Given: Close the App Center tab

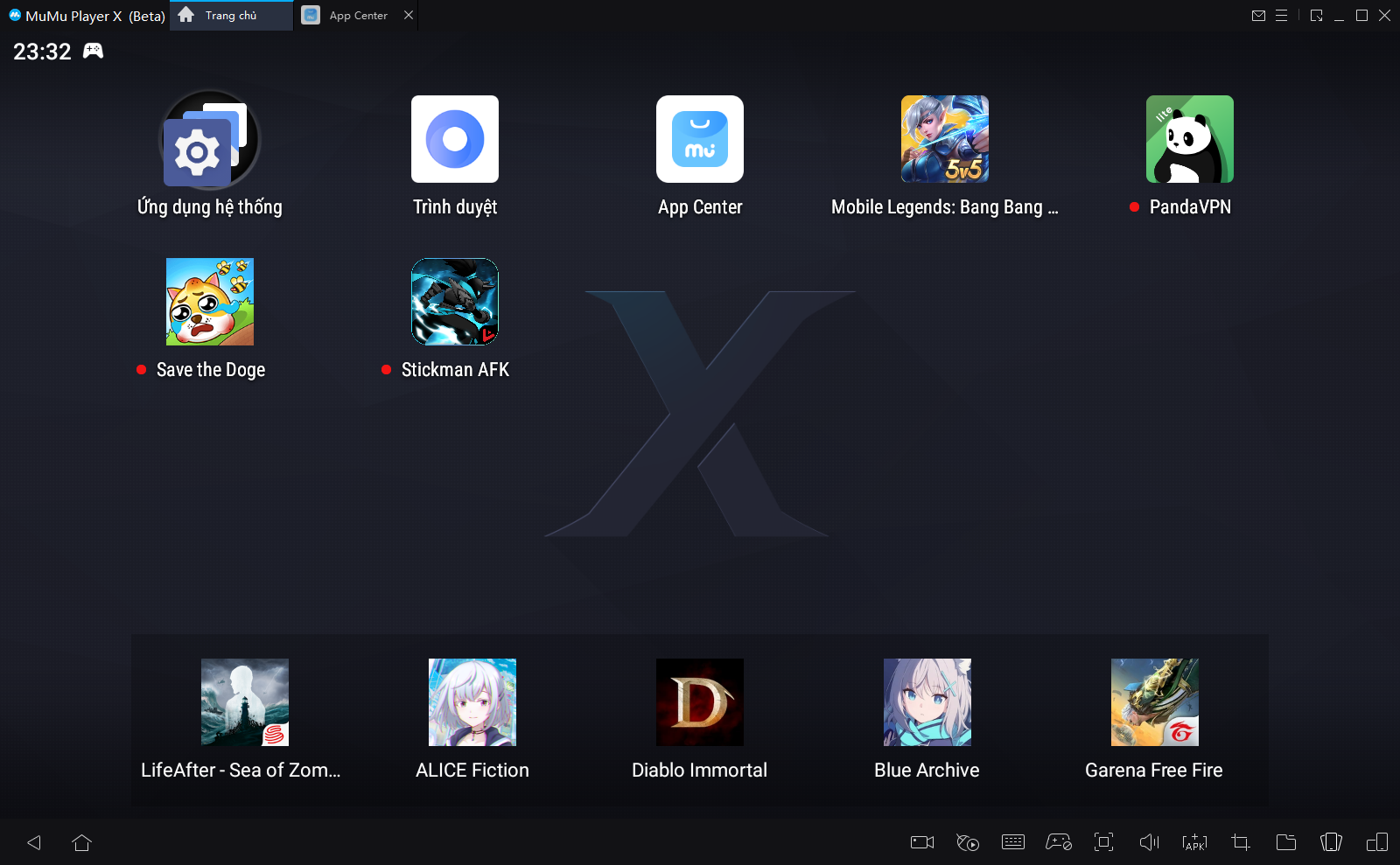Looking at the screenshot, I should 409,16.
